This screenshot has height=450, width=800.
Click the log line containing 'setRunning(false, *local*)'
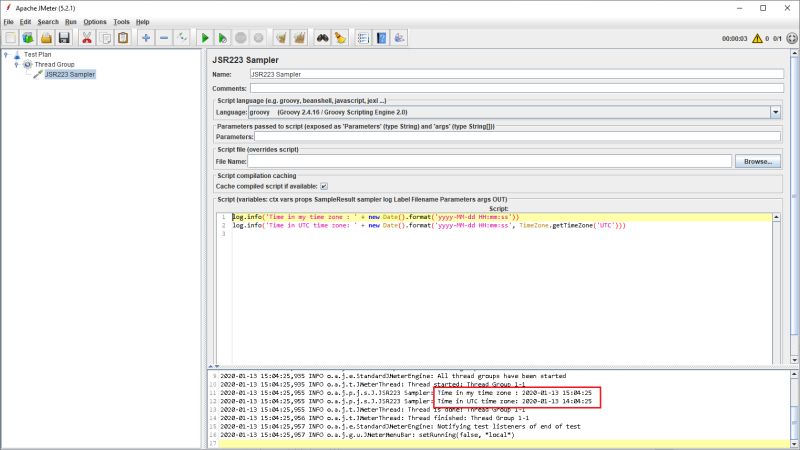(x=367, y=435)
